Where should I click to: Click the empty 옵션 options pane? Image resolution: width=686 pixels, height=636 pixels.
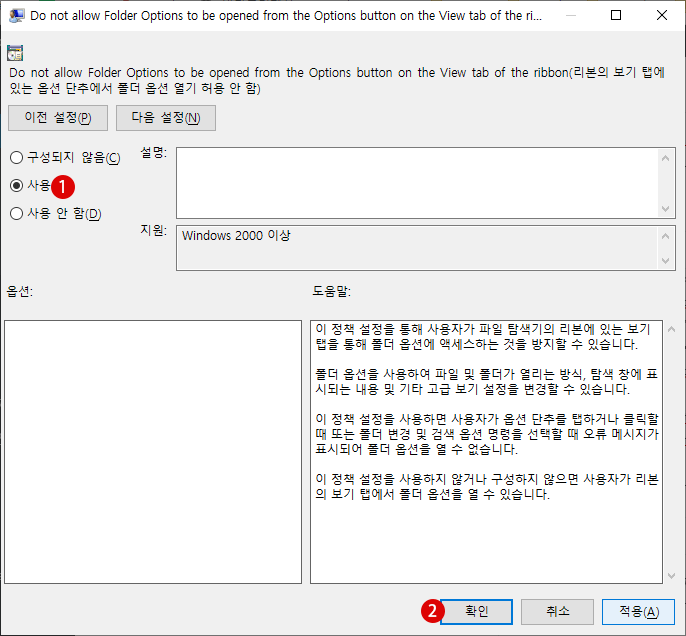153,452
